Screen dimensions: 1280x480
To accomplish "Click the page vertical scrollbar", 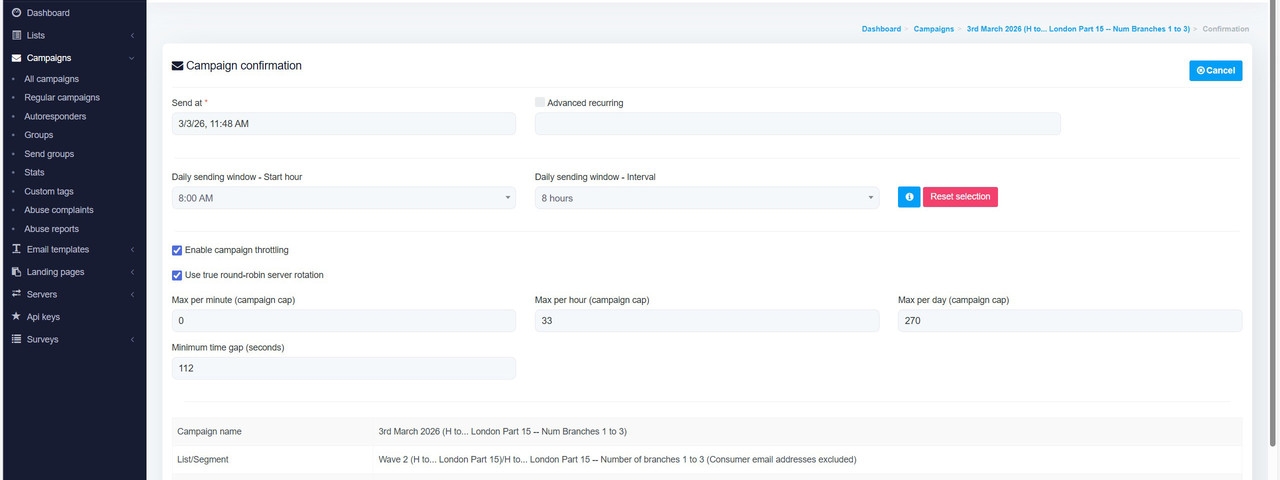I will point(1274,225).
